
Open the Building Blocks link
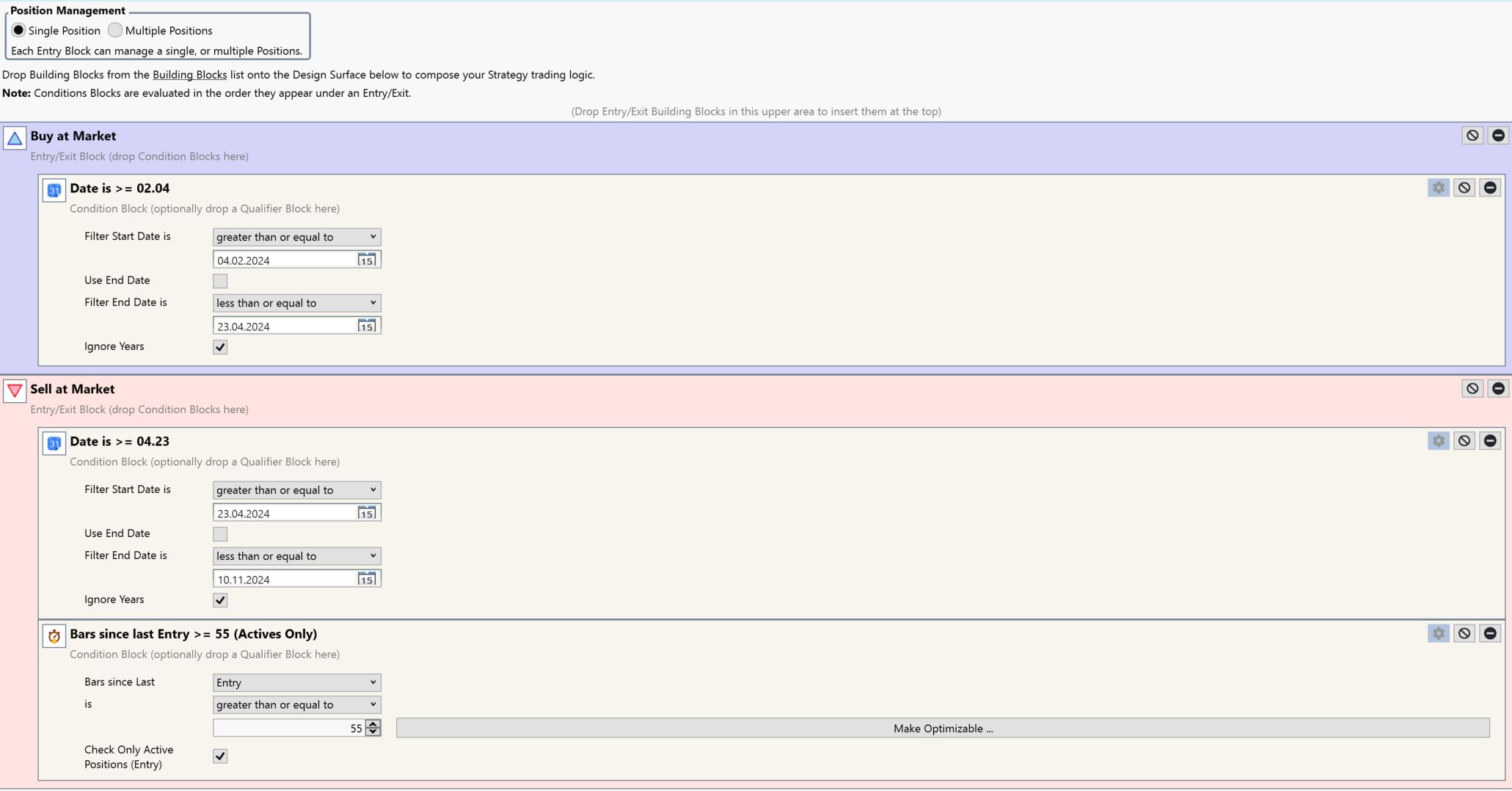tap(189, 75)
